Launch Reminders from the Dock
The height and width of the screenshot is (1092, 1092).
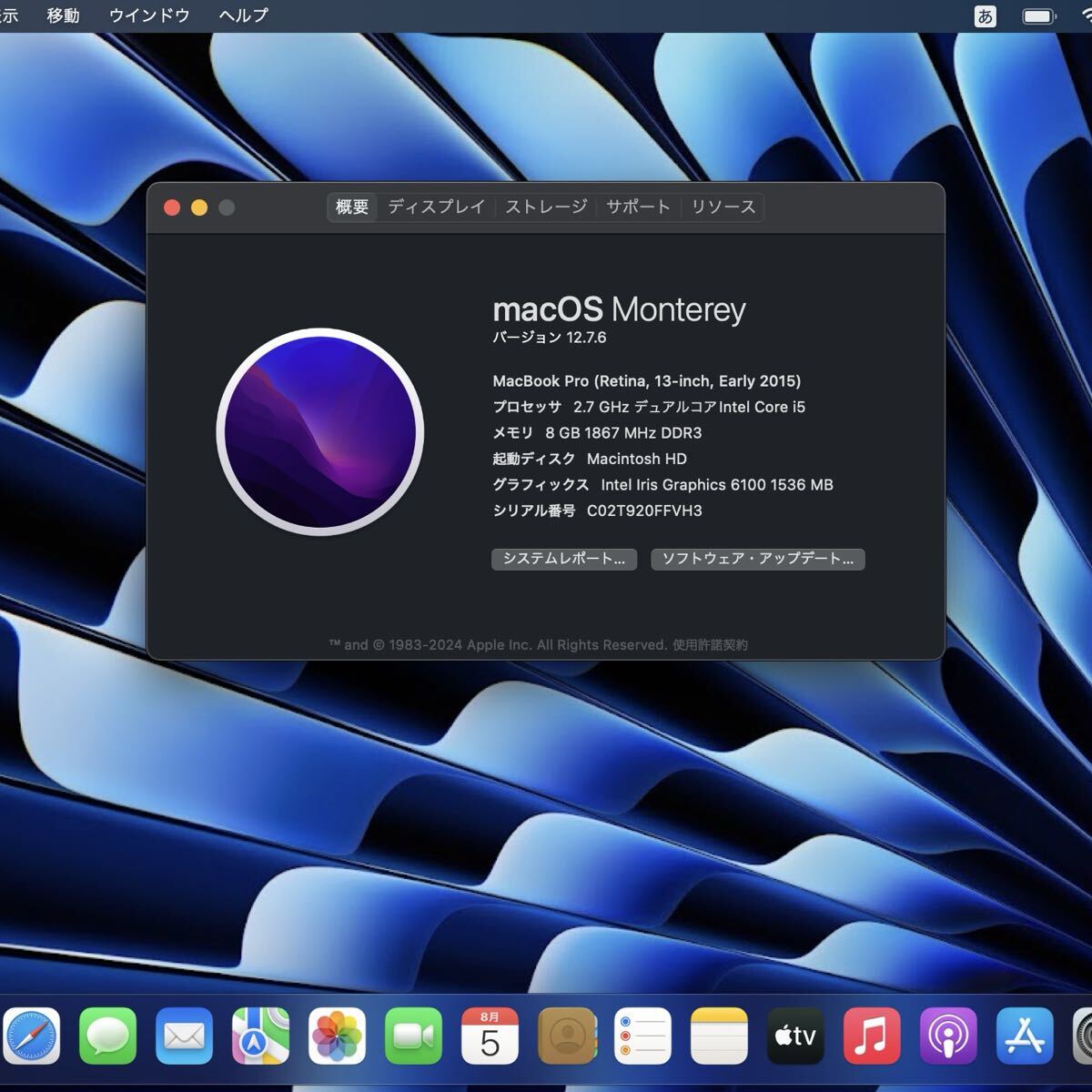(x=642, y=1036)
